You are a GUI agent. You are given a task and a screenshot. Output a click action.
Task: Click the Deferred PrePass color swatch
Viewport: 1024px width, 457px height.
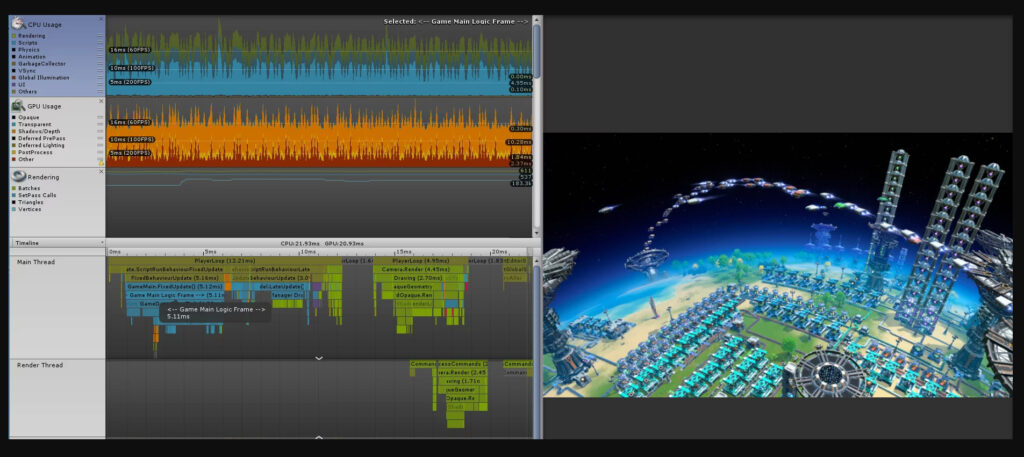pos(14,138)
